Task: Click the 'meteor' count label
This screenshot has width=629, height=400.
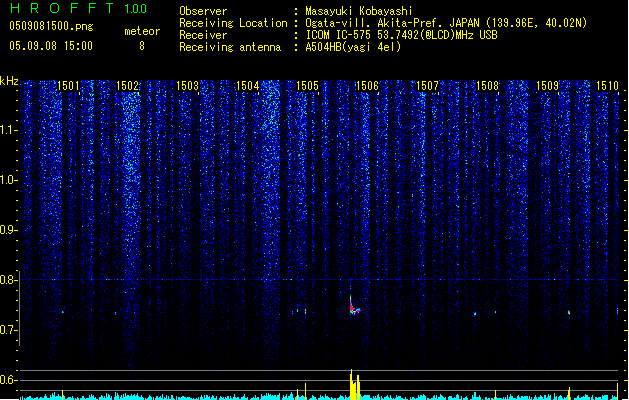Action: [x=142, y=31]
